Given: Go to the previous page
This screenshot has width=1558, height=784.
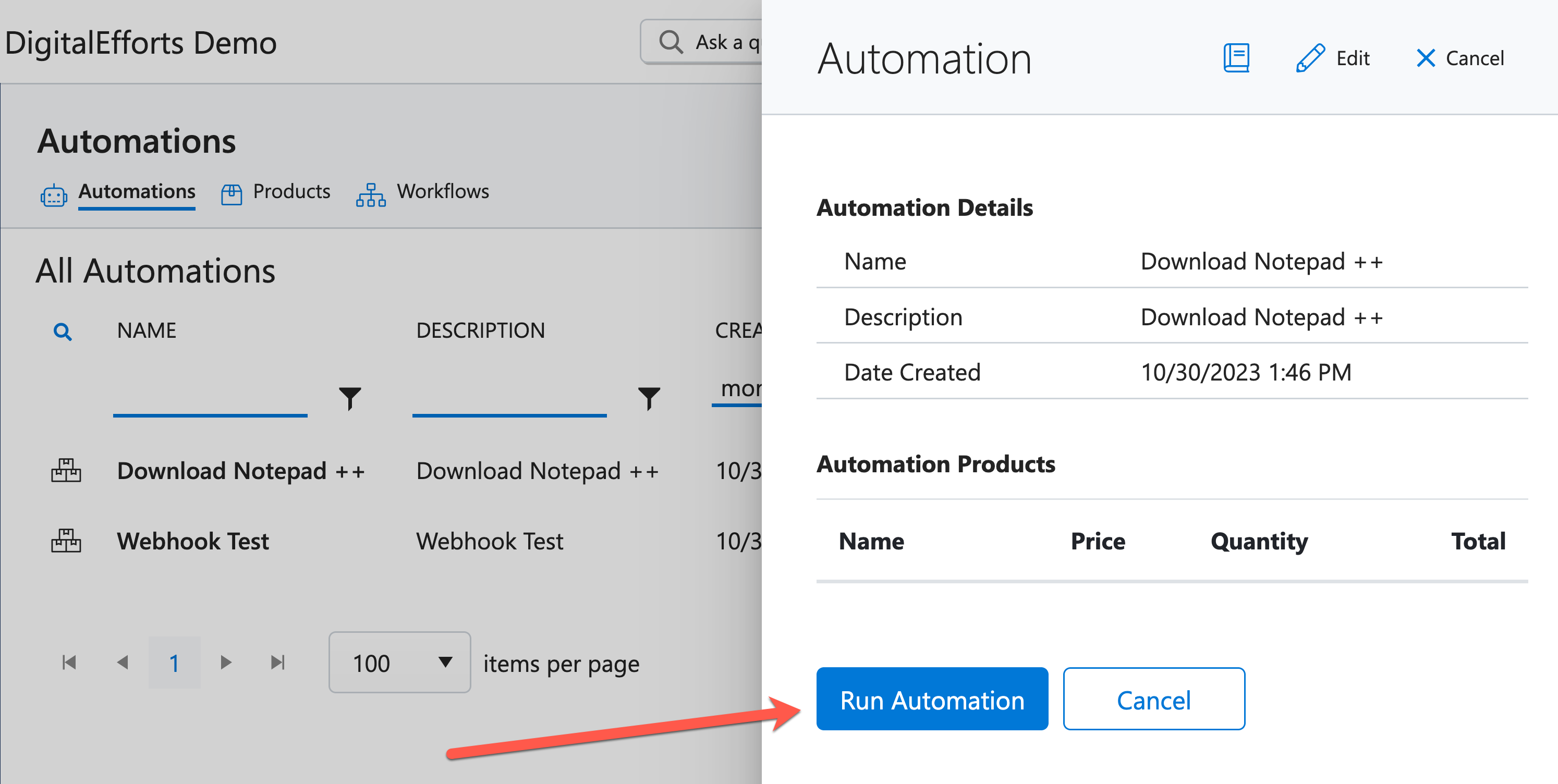Looking at the screenshot, I should point(122,663).
